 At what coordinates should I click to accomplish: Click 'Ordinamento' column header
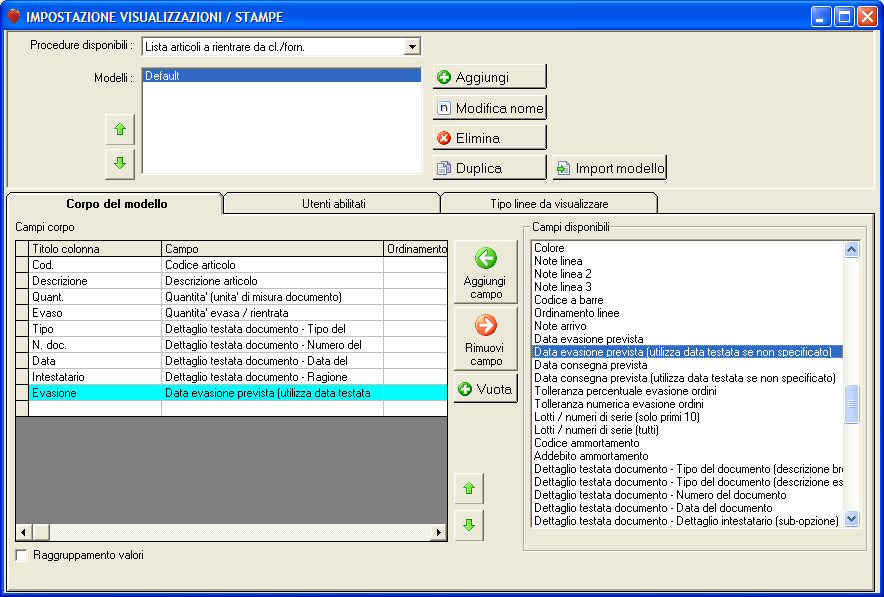pos(416,249)
